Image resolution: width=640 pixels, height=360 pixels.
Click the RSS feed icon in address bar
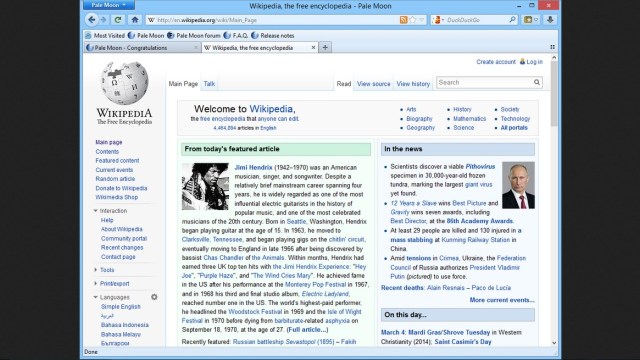(x=403, y=20)
